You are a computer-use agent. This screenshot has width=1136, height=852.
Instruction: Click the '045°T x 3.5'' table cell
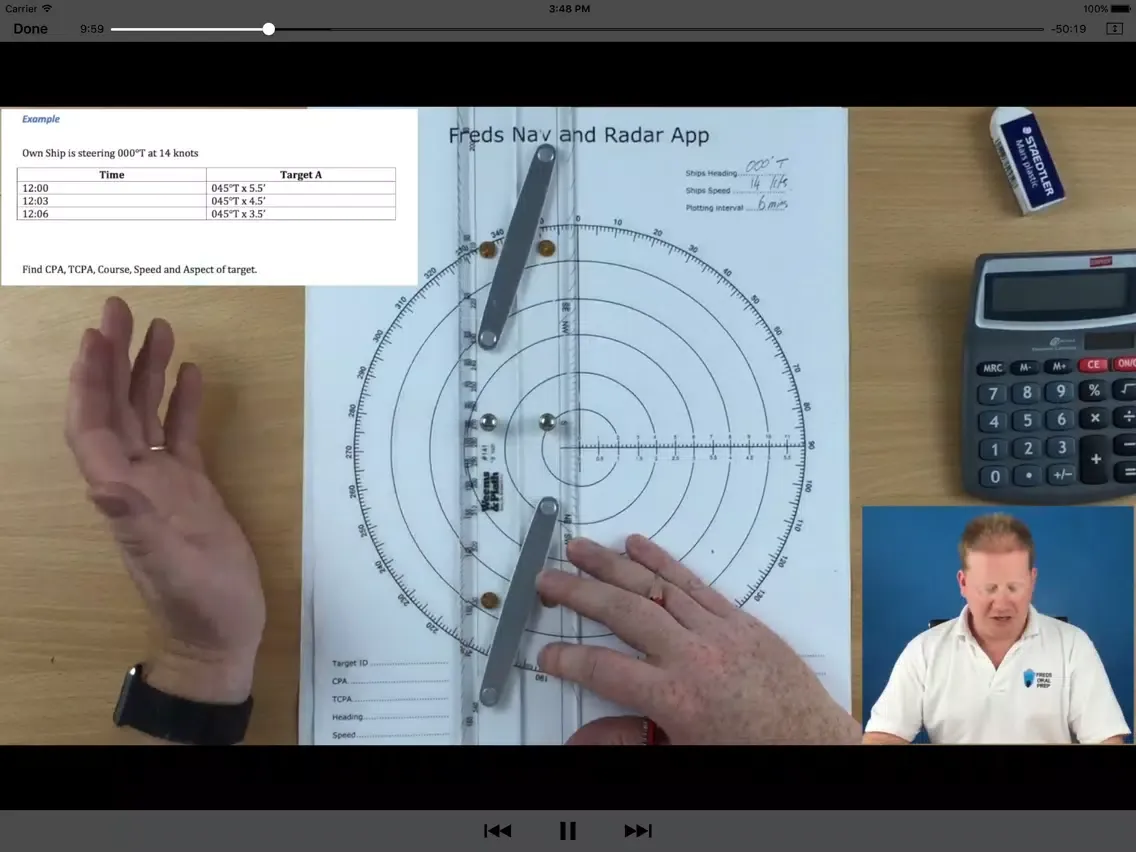coord(301,214)
